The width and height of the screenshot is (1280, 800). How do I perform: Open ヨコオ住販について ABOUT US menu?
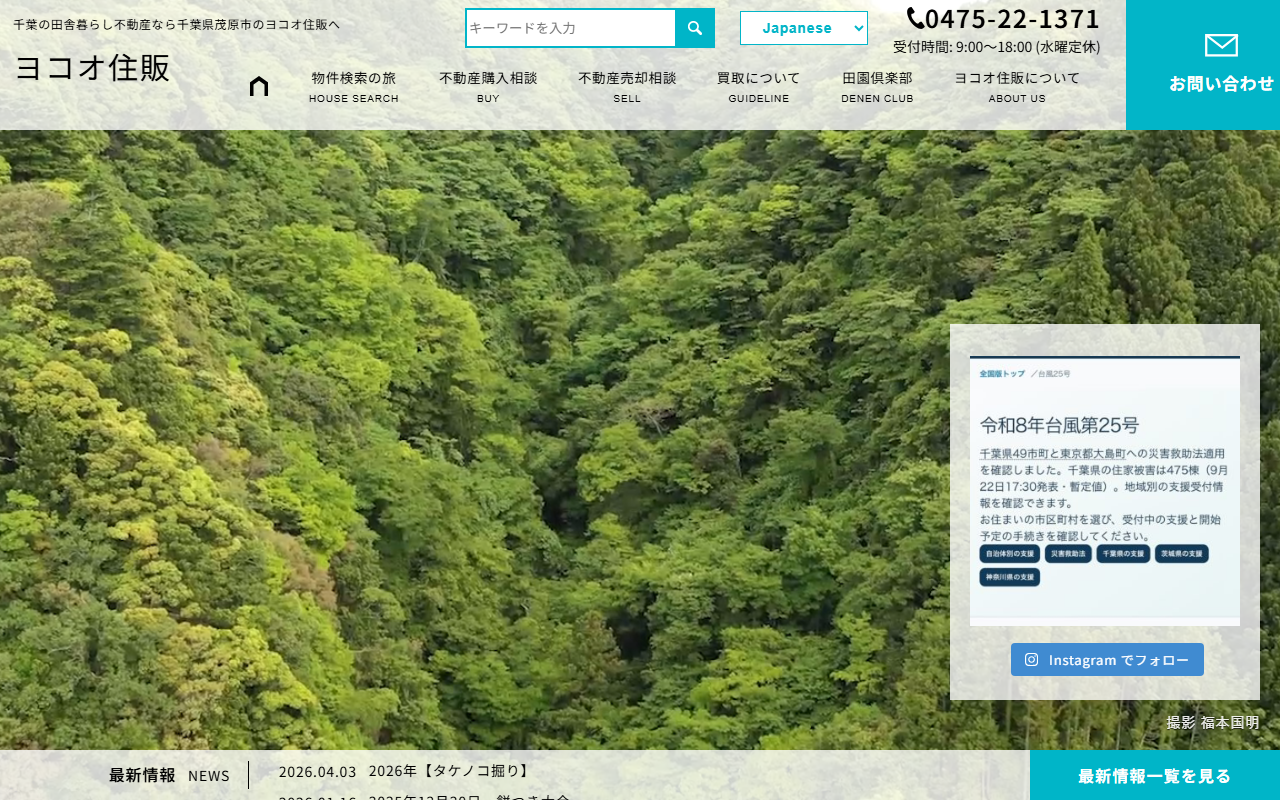1017,87
